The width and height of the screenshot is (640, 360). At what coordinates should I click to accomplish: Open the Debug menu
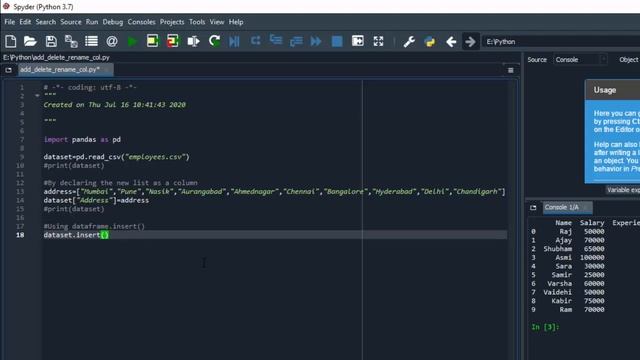pyautogui.click(x=113, y=22)
